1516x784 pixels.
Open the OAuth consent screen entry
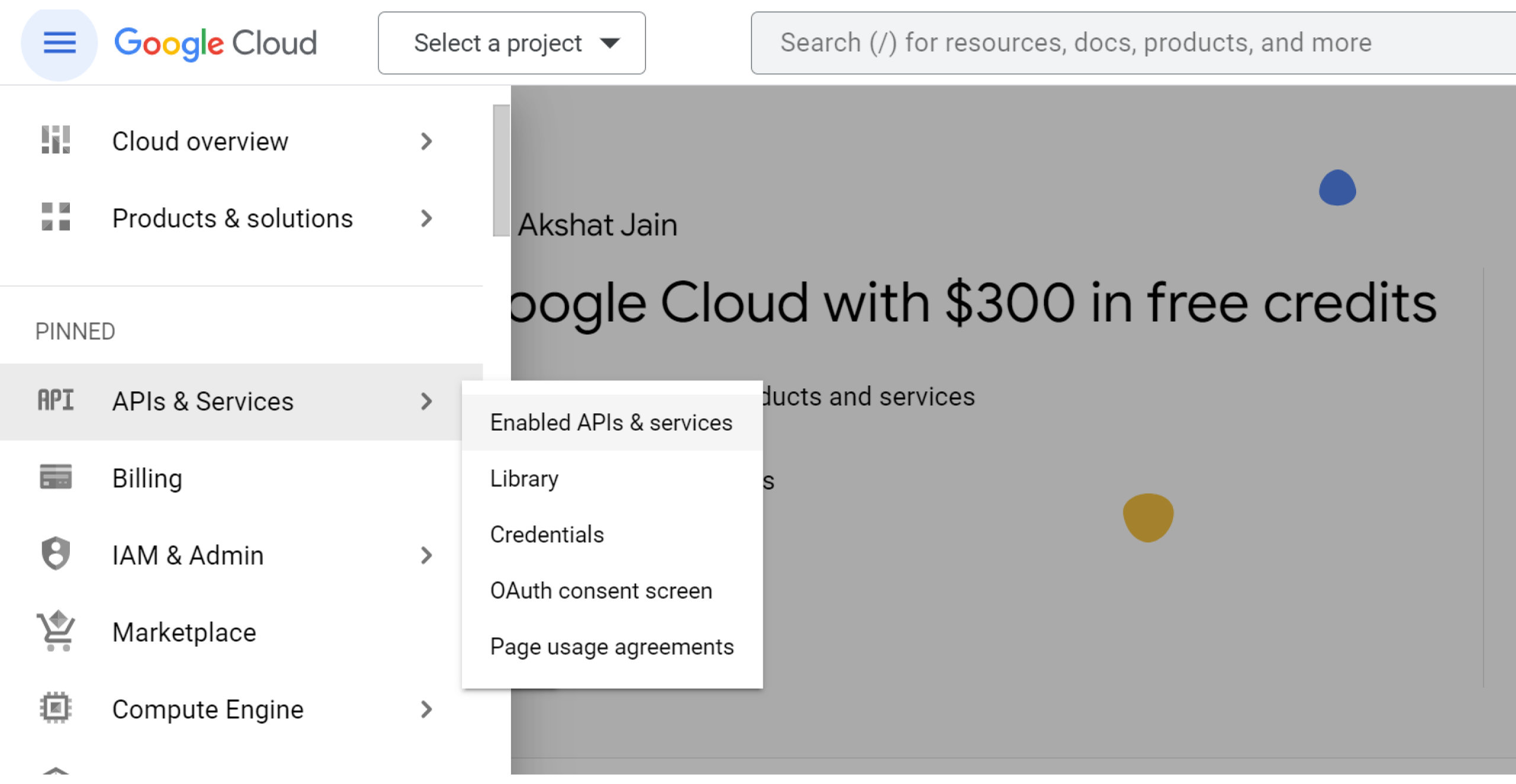coord(601,590)
